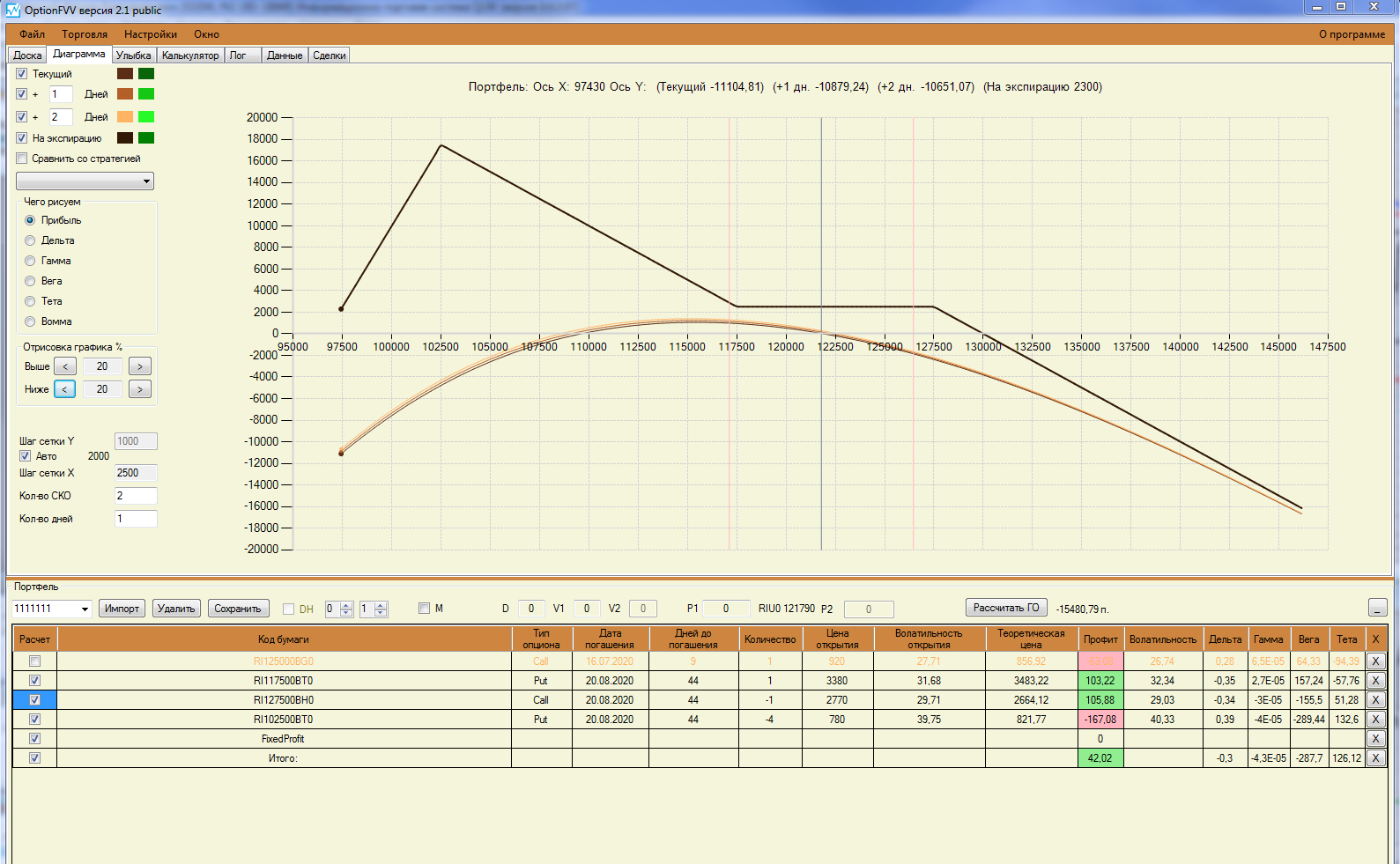The width and height of the screenshot is (1400, 864).
Task: Choose Вега as the plotted value
Action: [31, 281]
